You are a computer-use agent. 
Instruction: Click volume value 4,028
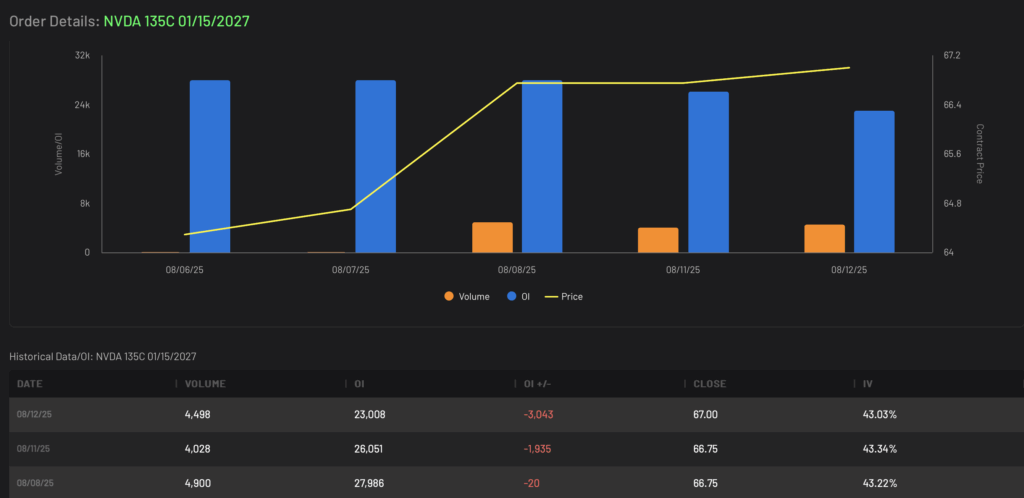click(197, 449)
